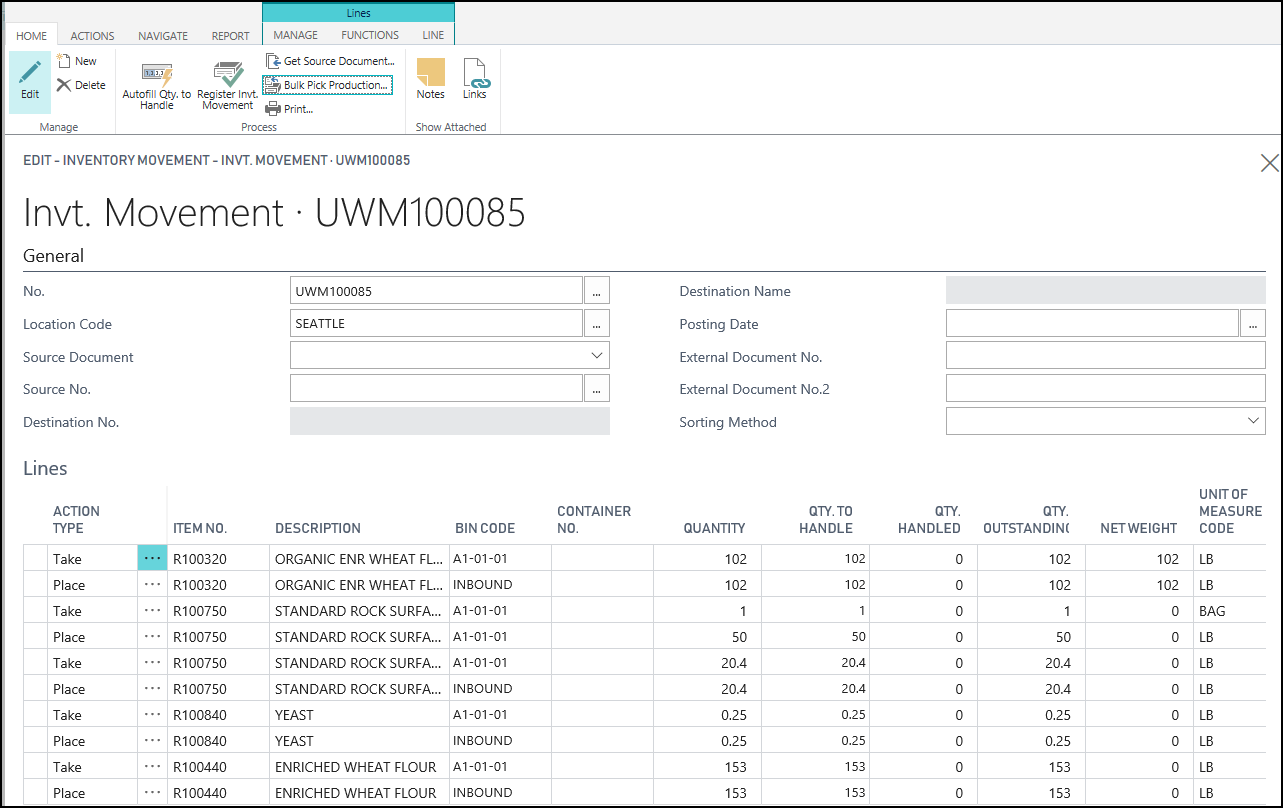Sort by the QUANTITY column header
Image resolution: width=1283 pixels, height=808 pixels.
pos(714,528)
